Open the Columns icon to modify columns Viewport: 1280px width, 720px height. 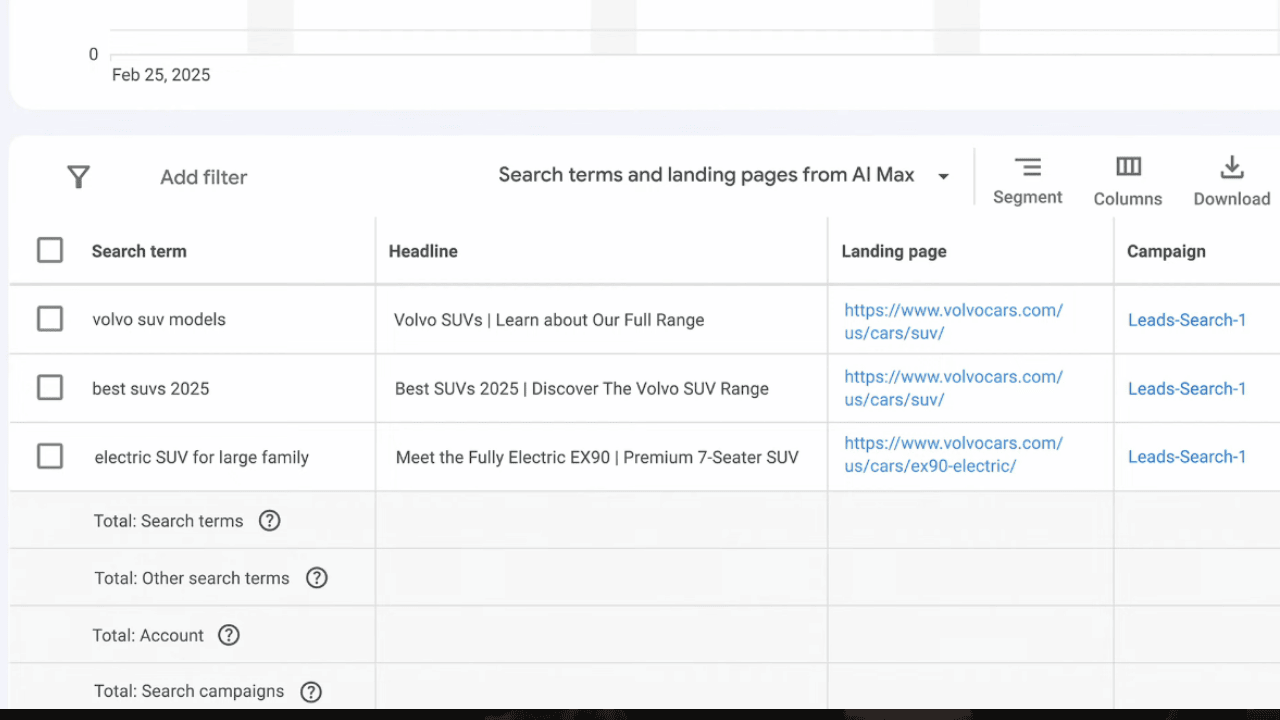[1128, 167]
